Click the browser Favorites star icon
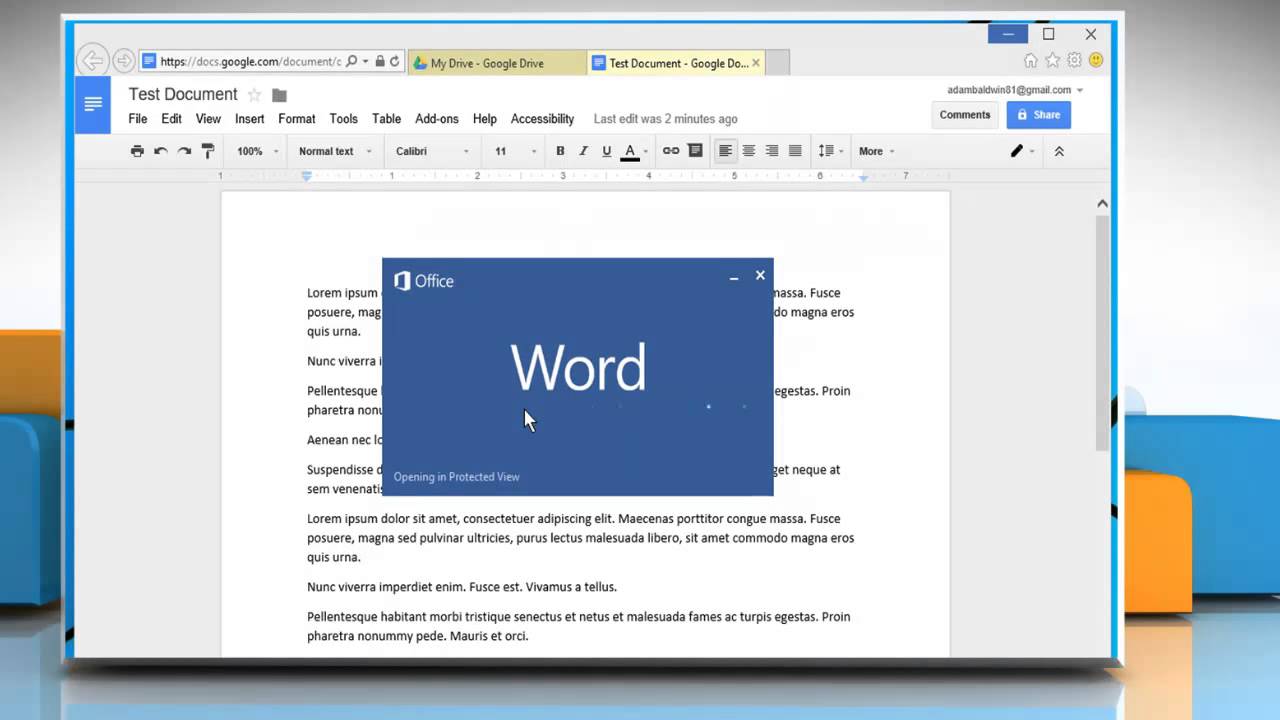 (1053, 61)
